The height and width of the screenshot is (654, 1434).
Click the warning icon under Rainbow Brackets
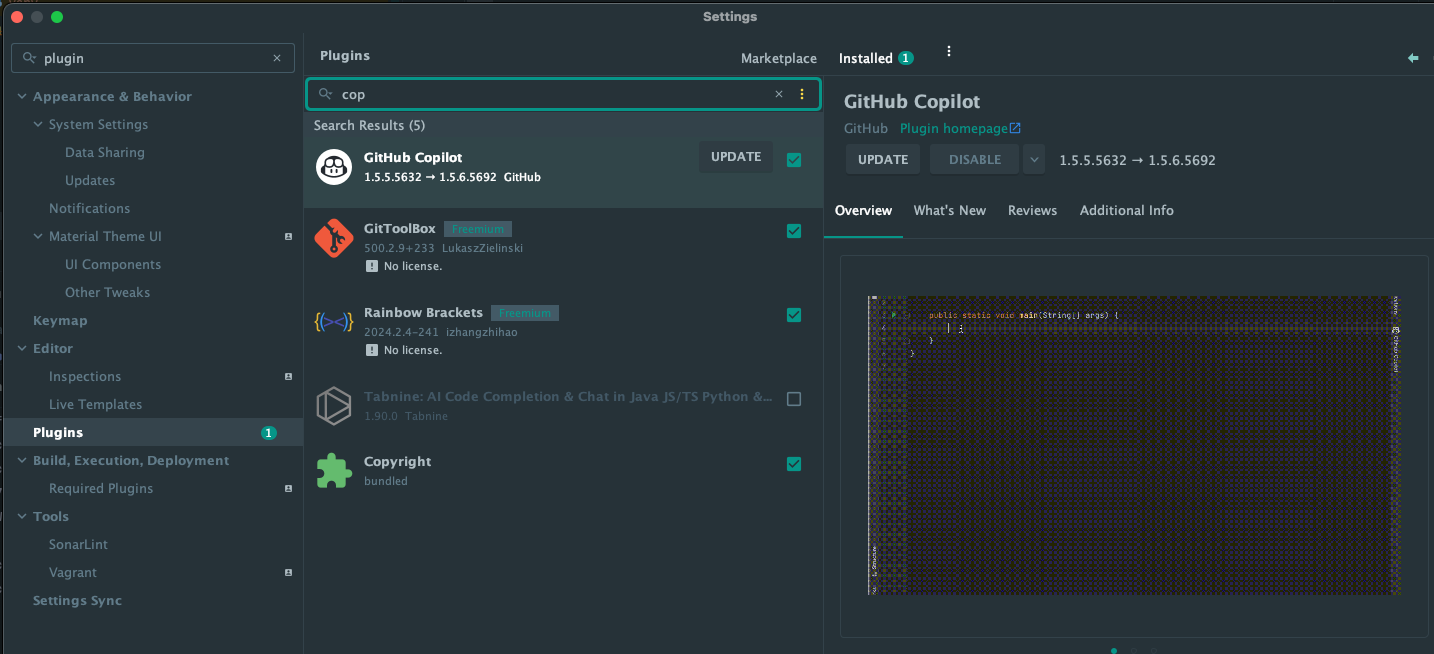coord(372,350)
